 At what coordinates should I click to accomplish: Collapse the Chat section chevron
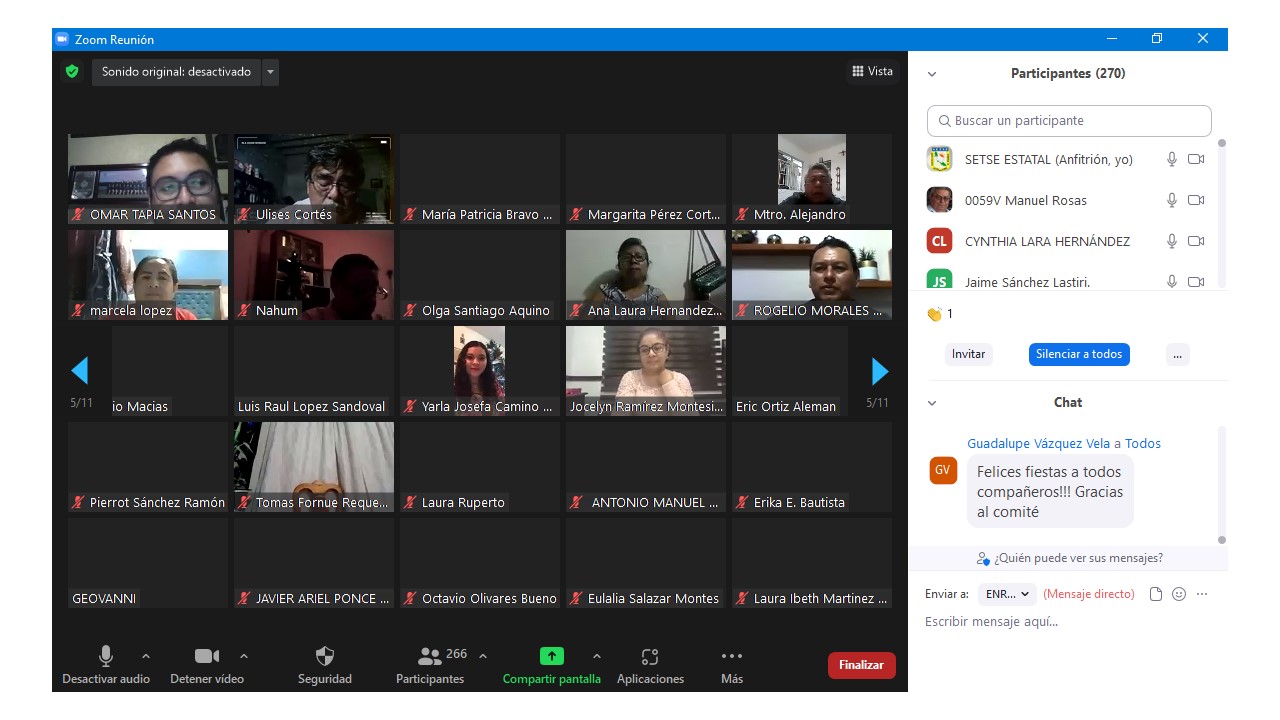[932, 403]
